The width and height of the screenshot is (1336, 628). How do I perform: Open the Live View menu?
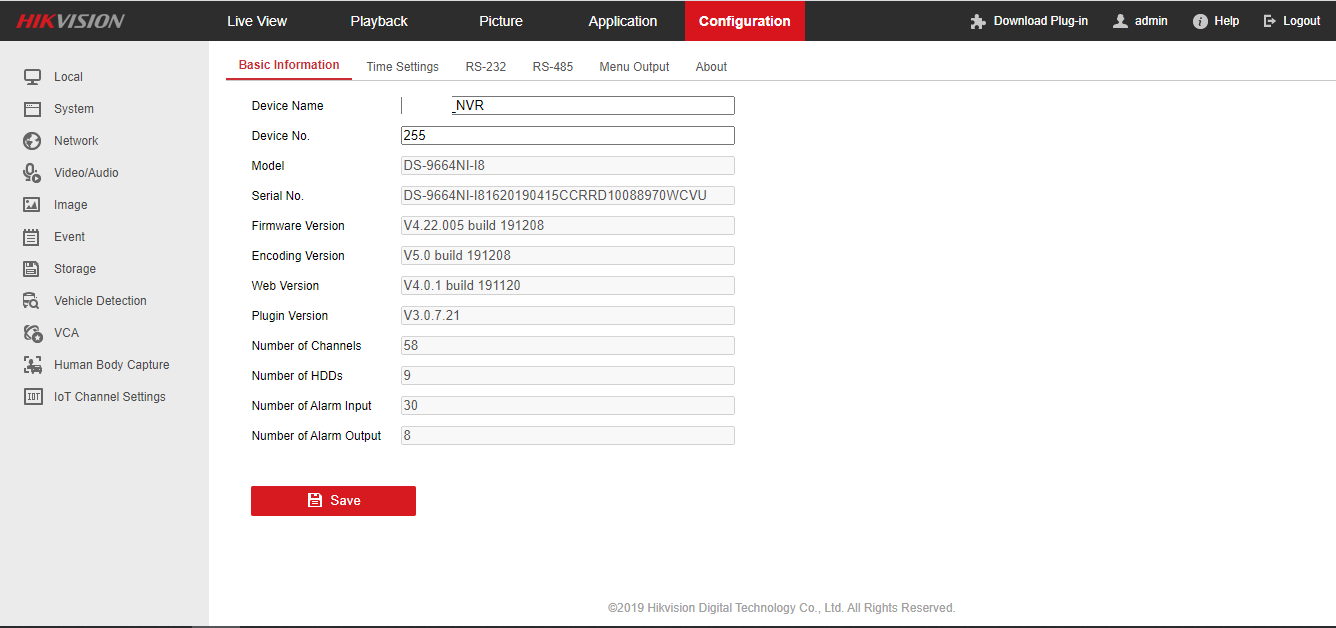(x=257, y=21)
